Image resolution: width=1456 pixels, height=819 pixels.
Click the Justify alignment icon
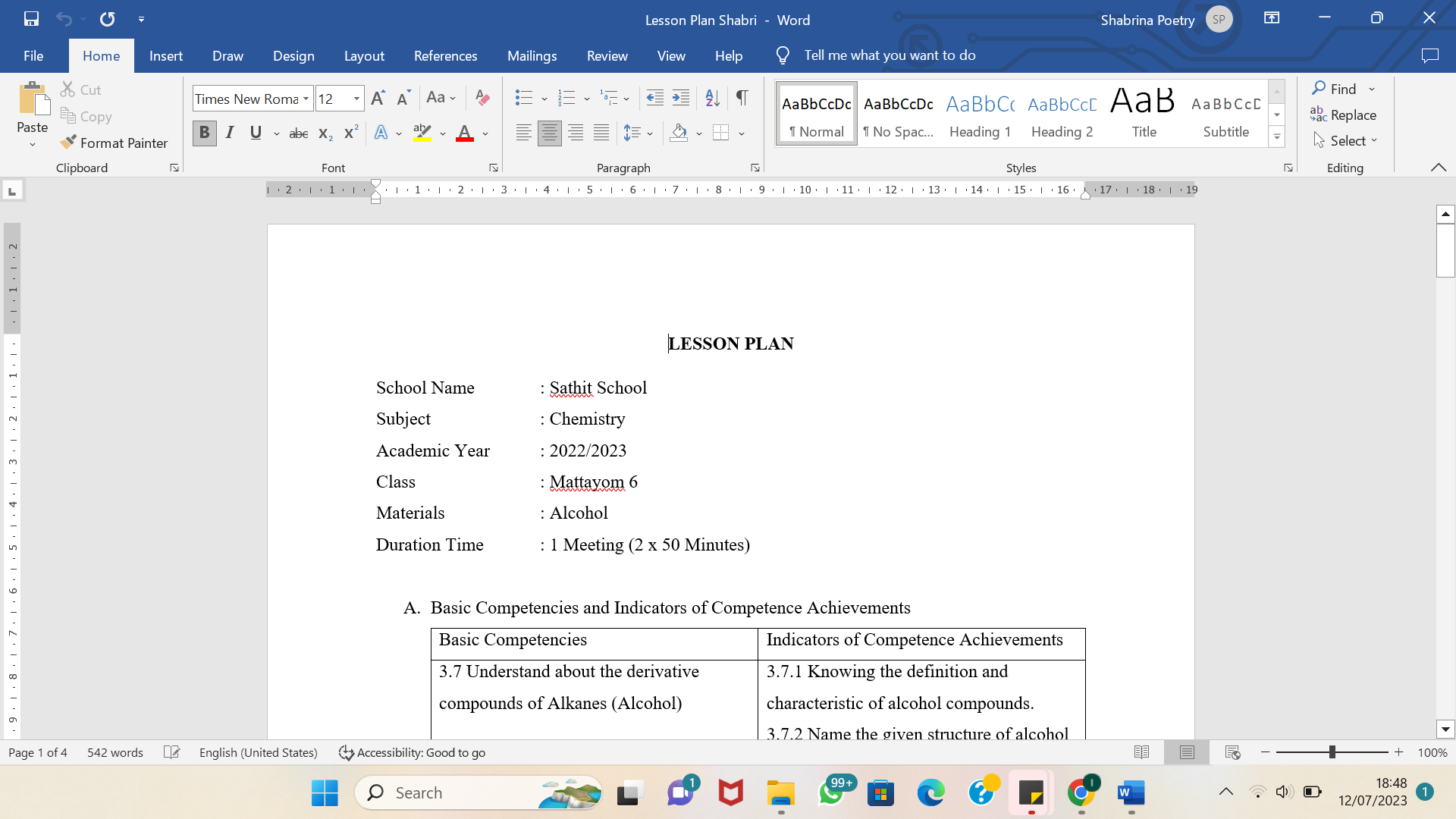[601, 133]
